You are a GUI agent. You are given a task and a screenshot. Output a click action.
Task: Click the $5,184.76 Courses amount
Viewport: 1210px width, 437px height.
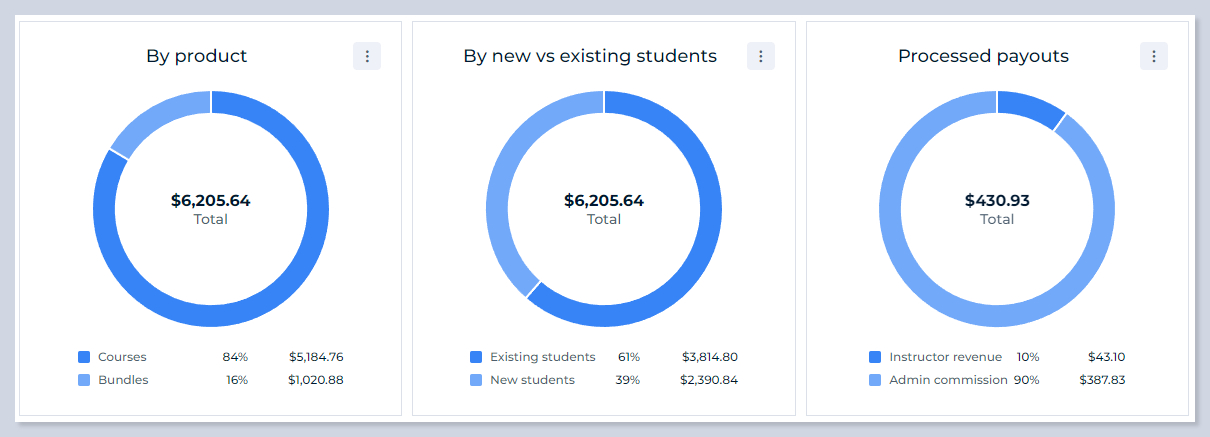(x=316, y=357)
